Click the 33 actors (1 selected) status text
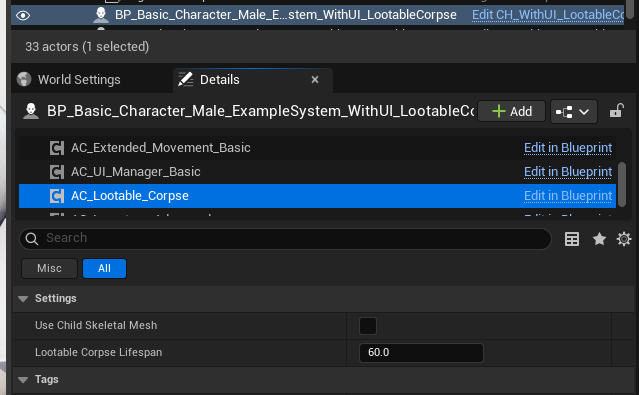 [87, 47]
